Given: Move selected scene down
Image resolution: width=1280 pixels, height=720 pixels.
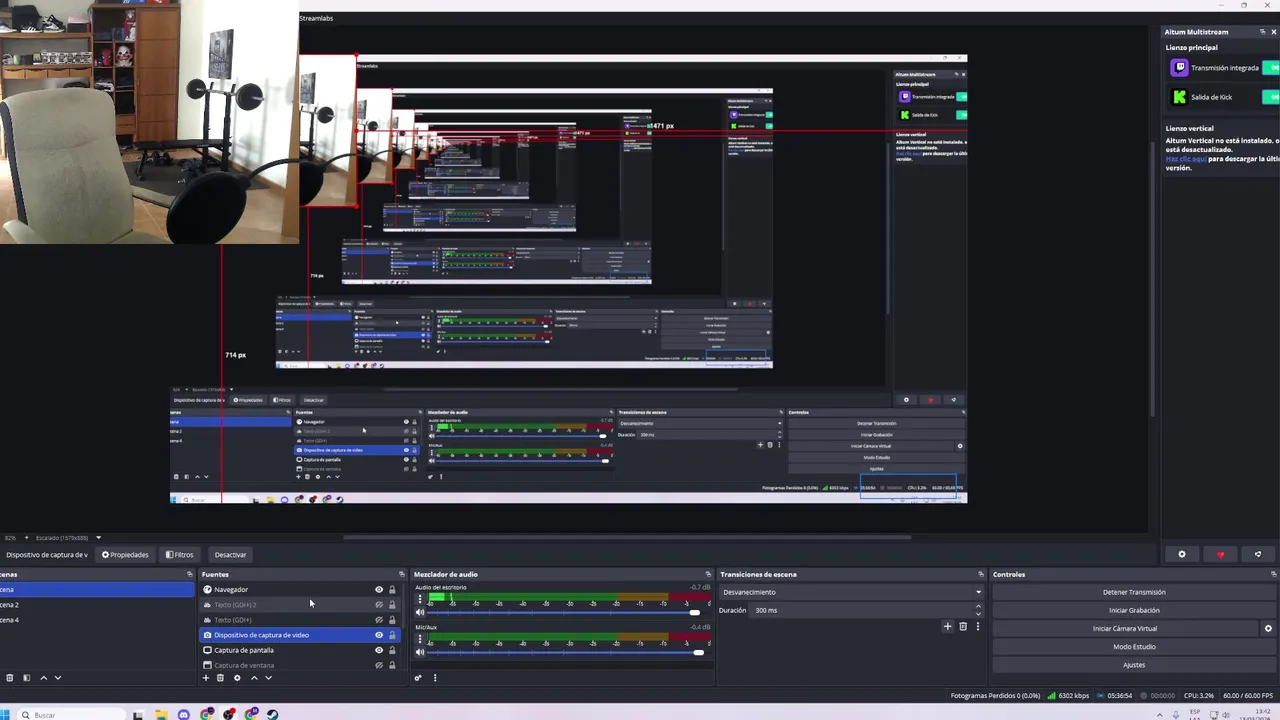Looking at the screenshot, I should [57, 678].
